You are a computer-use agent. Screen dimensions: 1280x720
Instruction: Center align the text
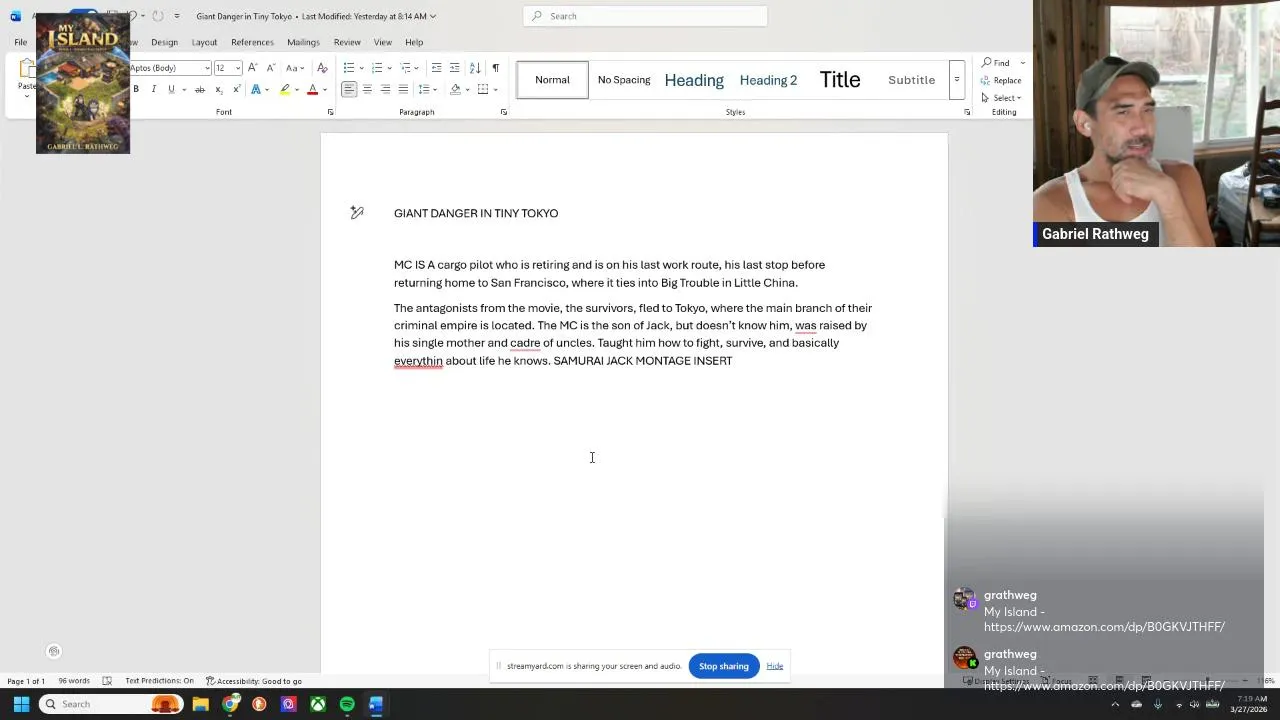367,90
